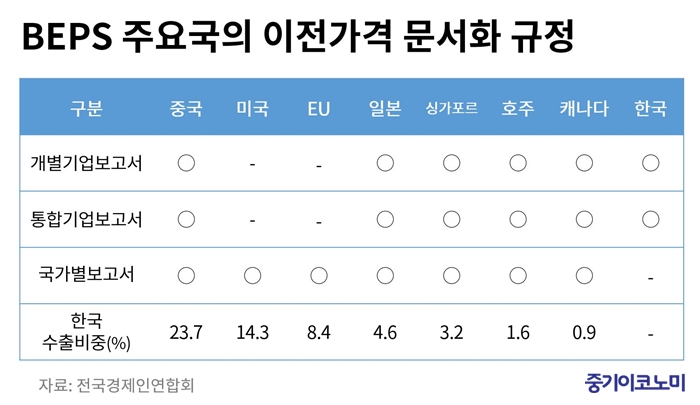Click the circle for 한국 개별기업보고서
Image resolution: width=700 pixels, height=405 pixels.
point(650,163)
